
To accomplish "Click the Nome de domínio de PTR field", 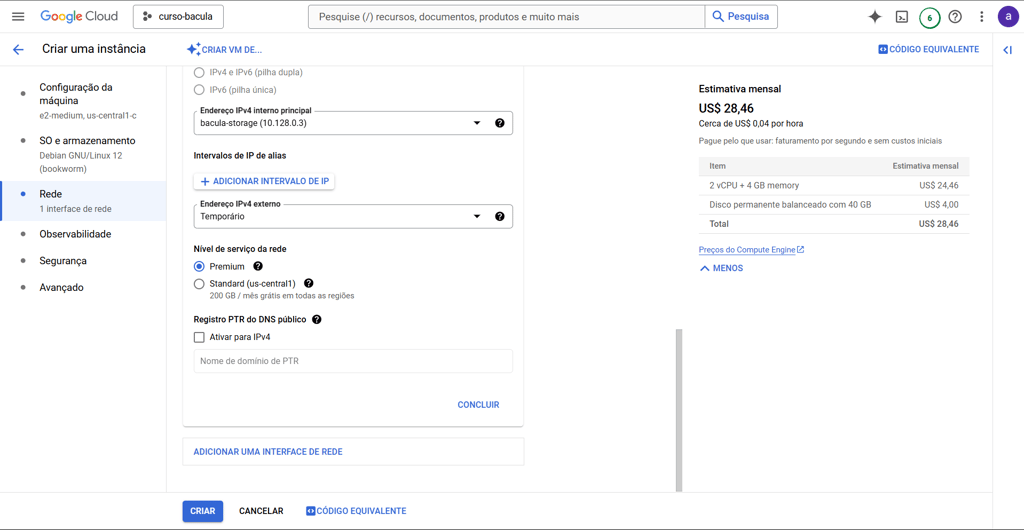I will pos(353,361).
